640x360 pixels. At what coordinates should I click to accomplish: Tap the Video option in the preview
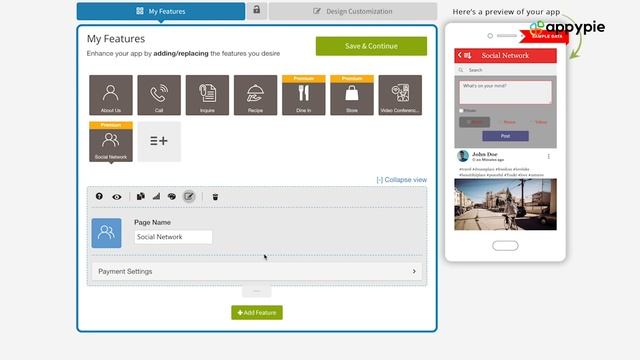click(x=541, y=122)
